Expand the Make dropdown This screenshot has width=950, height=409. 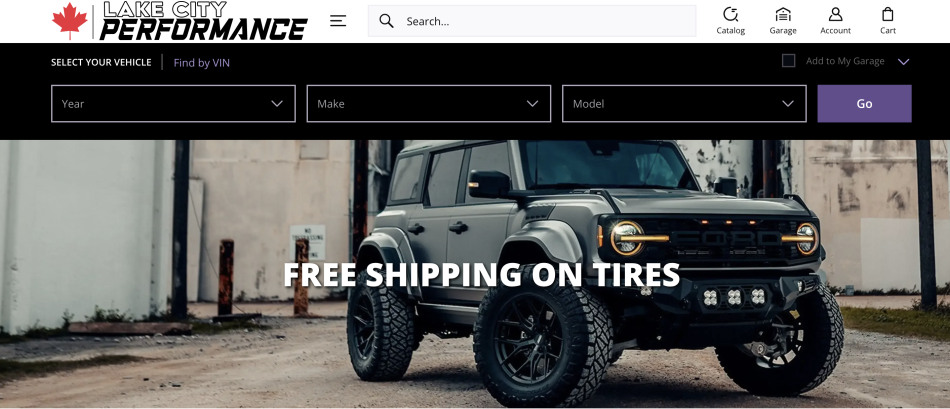coord(429,104)
